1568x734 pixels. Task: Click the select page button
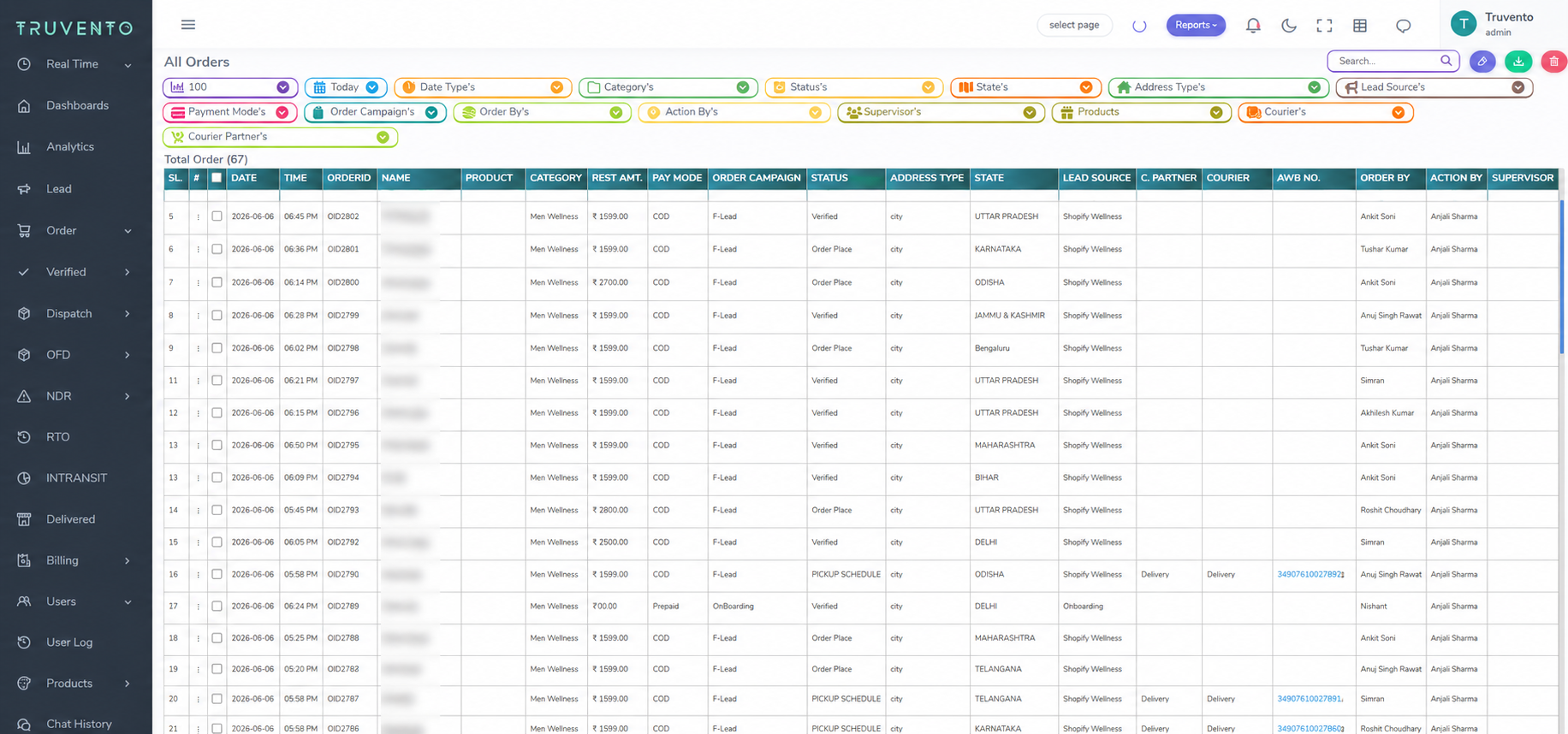coord(1074,25)
